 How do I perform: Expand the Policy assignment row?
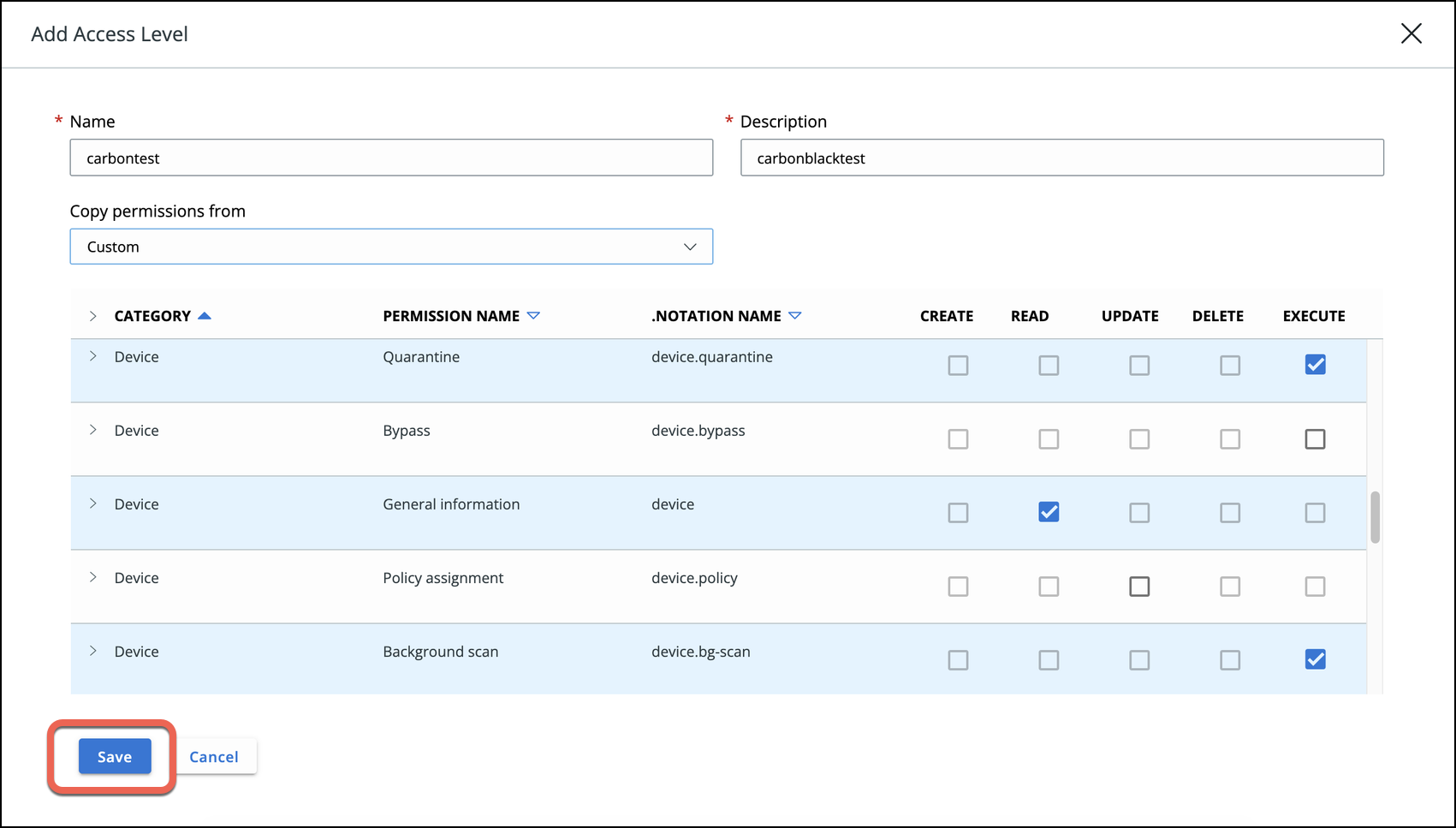92,577
